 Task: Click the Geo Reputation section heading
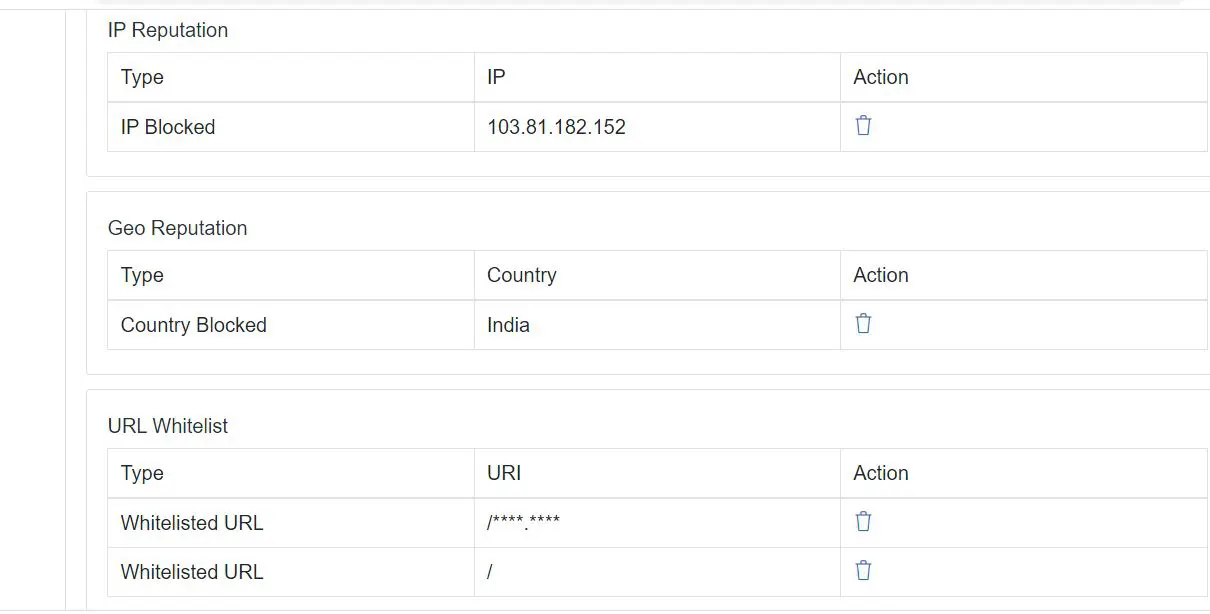pos(177,228)
